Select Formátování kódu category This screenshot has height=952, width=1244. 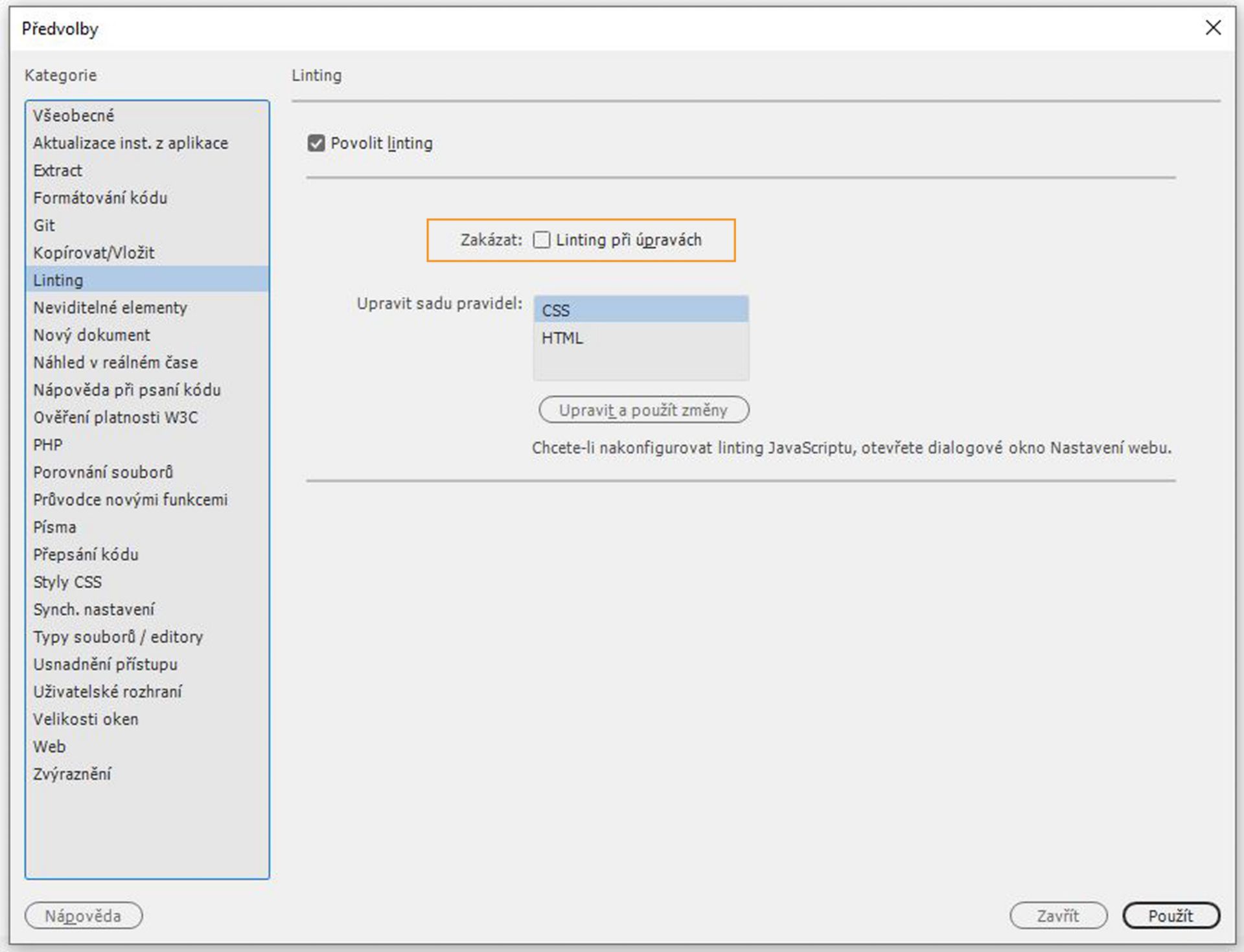click(100, 198)
